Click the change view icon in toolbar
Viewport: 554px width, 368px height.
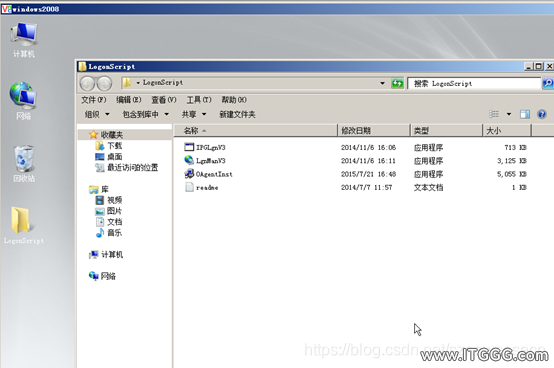(x=494, y=114)
